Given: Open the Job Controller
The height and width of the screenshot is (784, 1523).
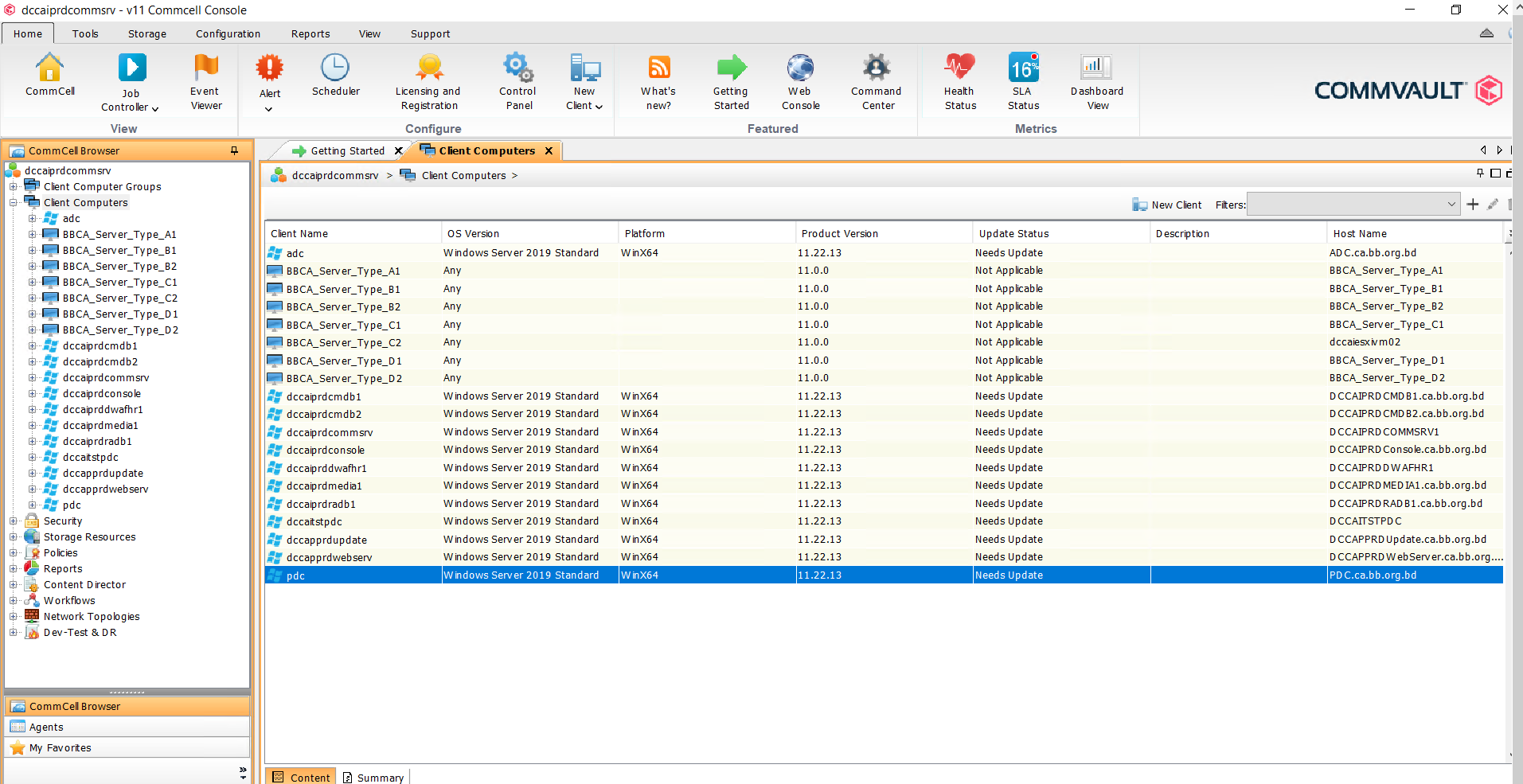Looking at the screenshot, I should click(x=131, y=82).
